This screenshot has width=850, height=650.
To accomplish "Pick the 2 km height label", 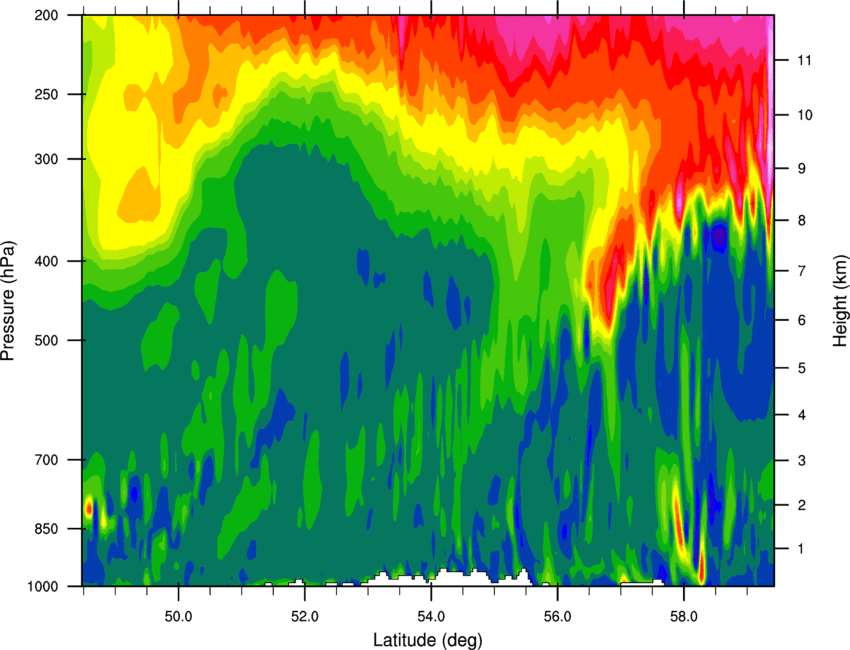I will tap(801, 505).
